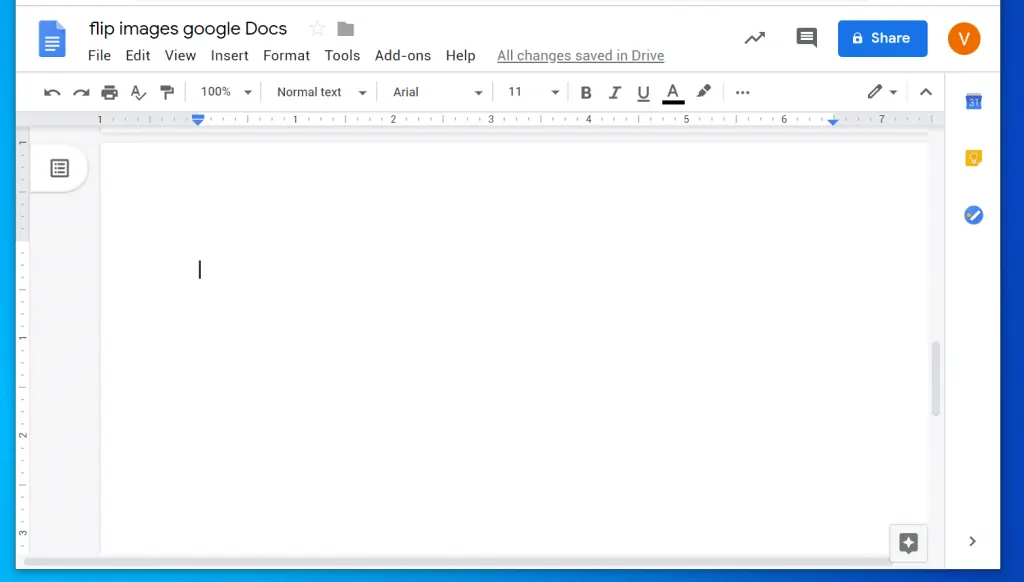
Task: Hide the menus with up chevron
Action: coord(925,92)
